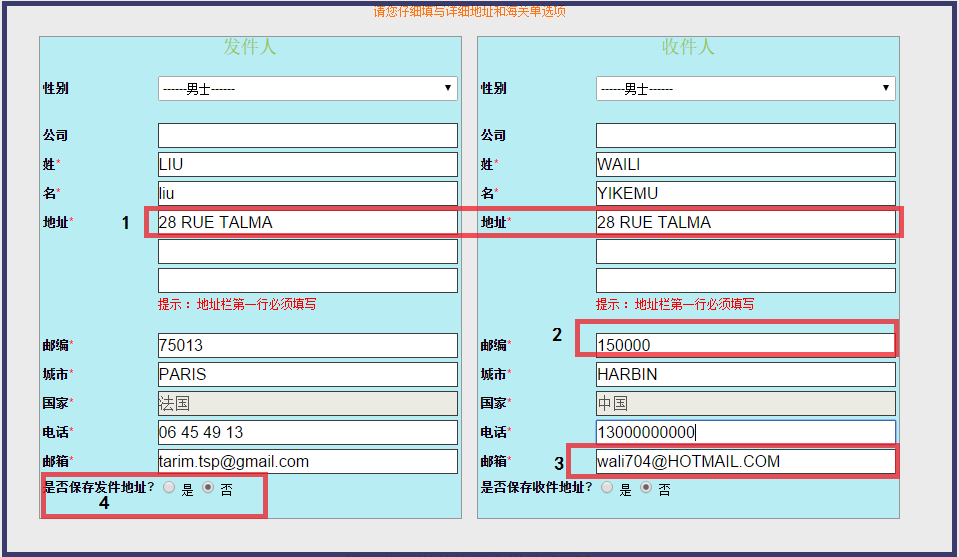Click recipient surname field WAILI
The image size is (959, 557).
[x=745, y=164]
